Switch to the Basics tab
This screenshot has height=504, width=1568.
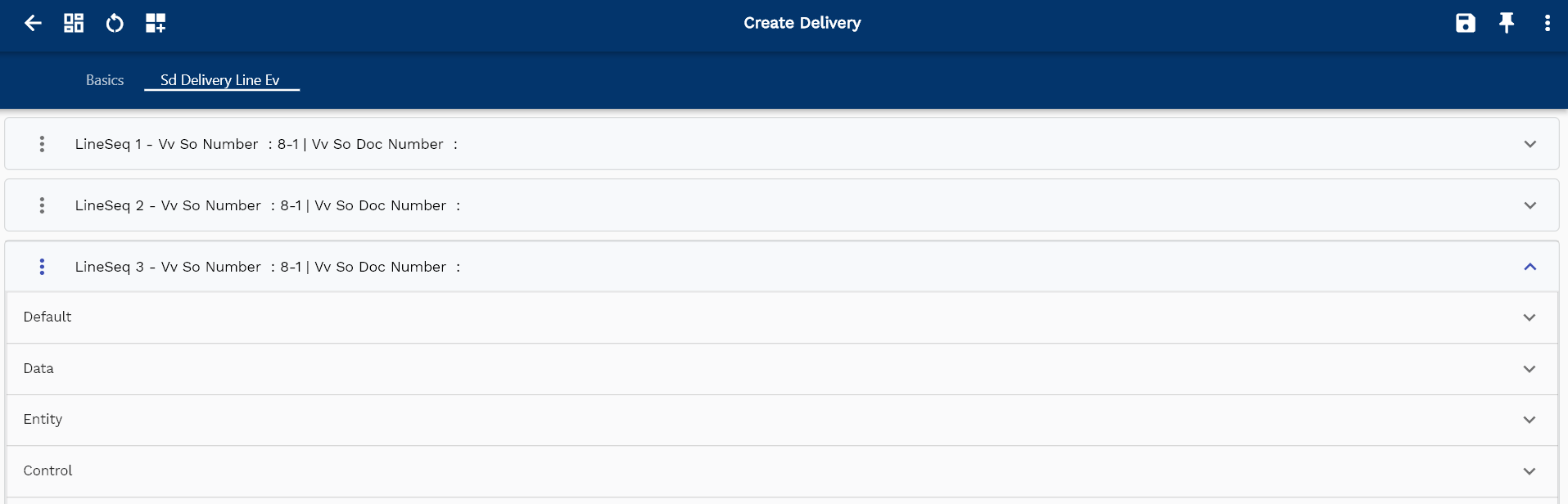pyautogui.click(x=105, y=80)
